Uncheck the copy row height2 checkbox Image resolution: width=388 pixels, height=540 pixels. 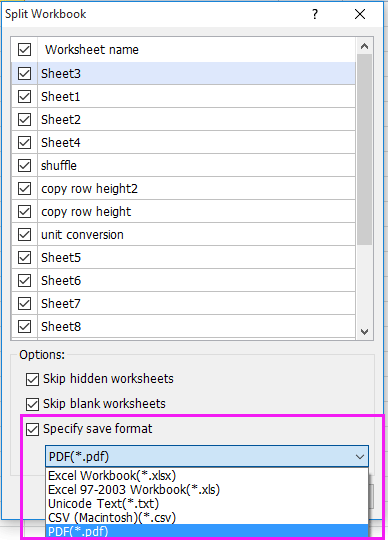(24, 188)
